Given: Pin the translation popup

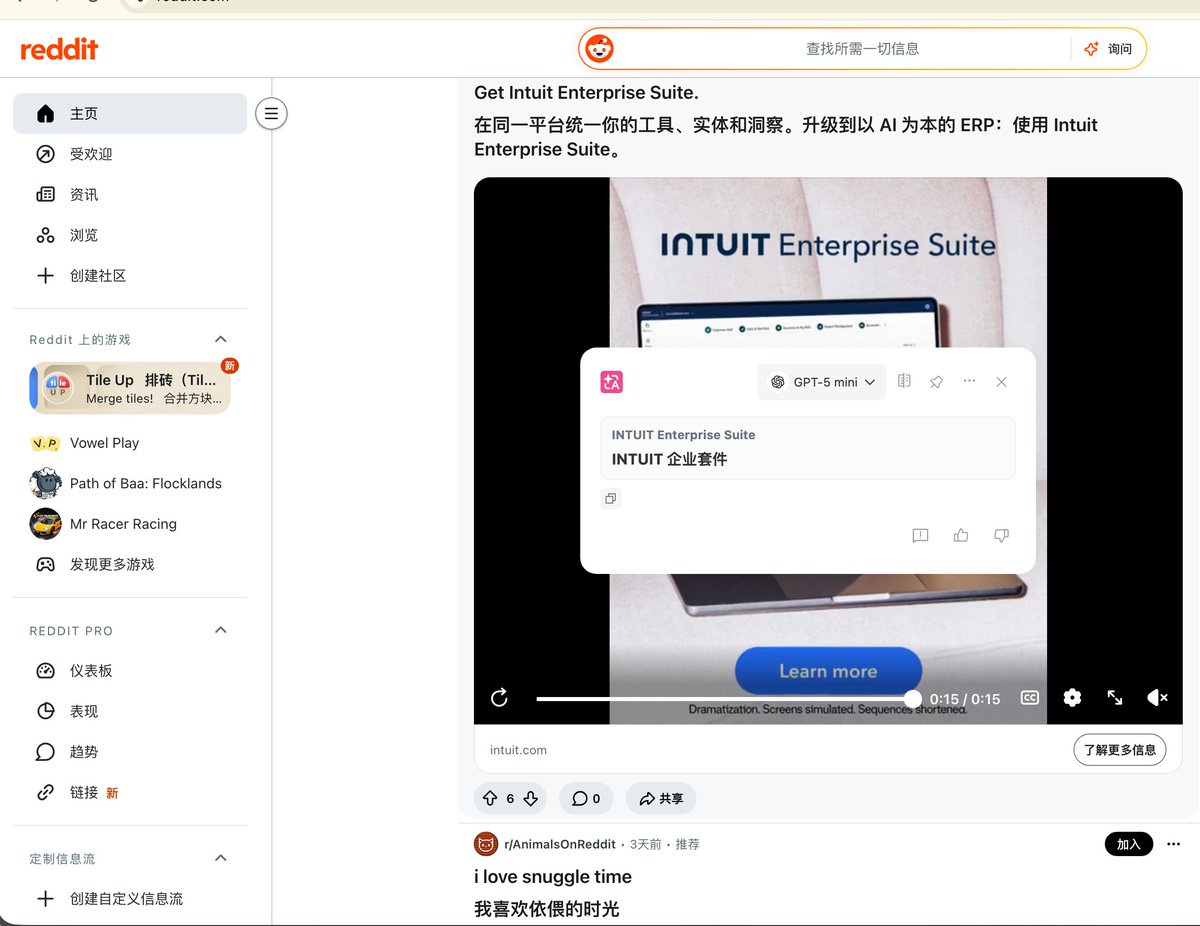Looking at the screenshot, I should pyautogui.click(x=936, y=382).
